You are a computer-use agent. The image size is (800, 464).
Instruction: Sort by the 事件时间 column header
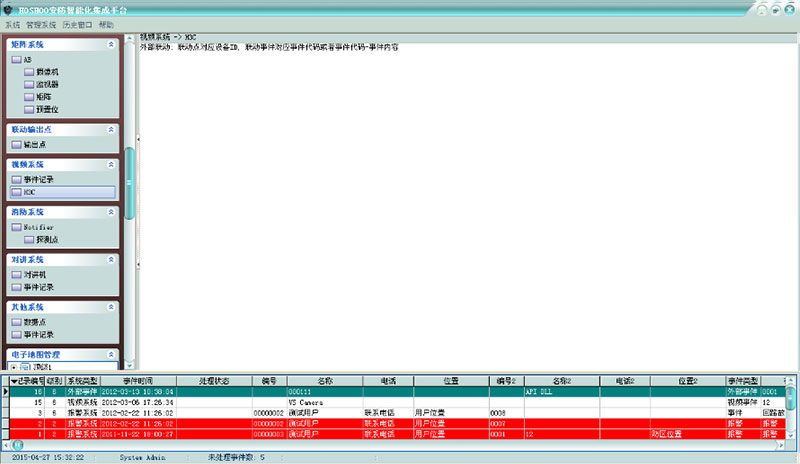coord(137,380)
